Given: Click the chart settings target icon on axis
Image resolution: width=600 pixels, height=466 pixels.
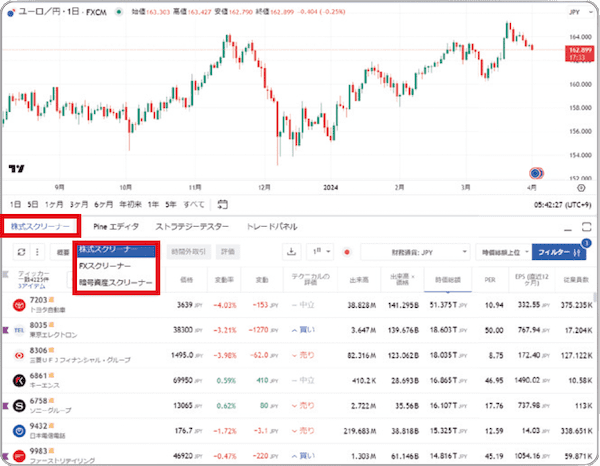Looking at the screenshot, I should tap(581, 188).
